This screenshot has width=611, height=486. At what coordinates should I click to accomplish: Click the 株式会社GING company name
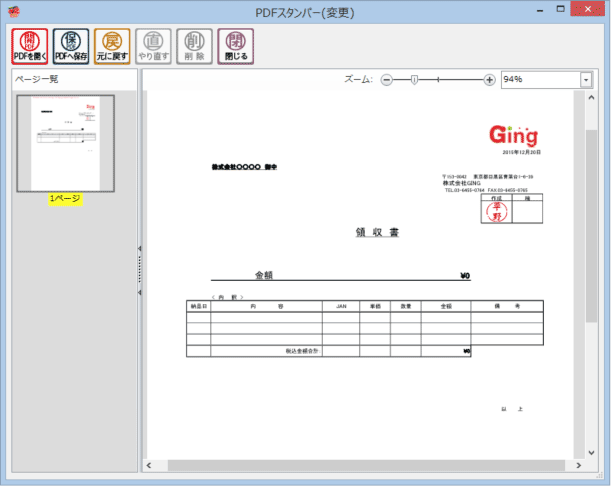pyautogui.click(x=461, y=183)
